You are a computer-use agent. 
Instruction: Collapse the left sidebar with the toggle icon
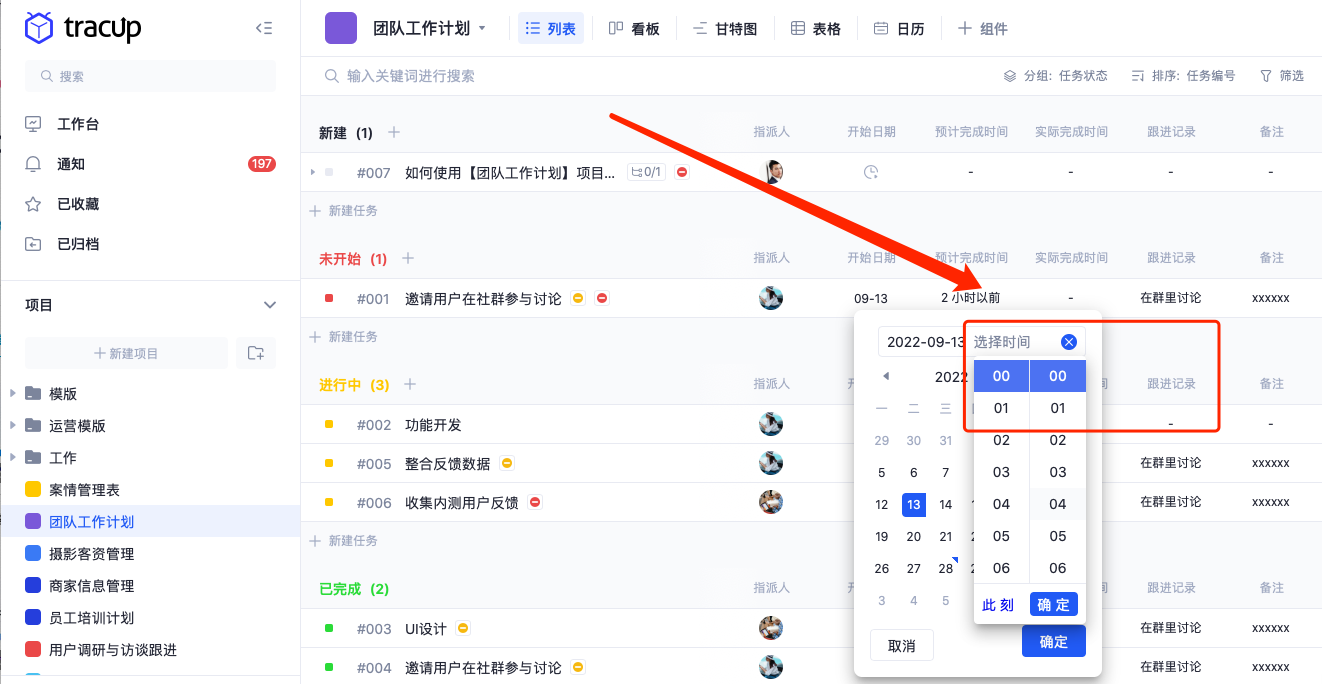click(264, 29)
